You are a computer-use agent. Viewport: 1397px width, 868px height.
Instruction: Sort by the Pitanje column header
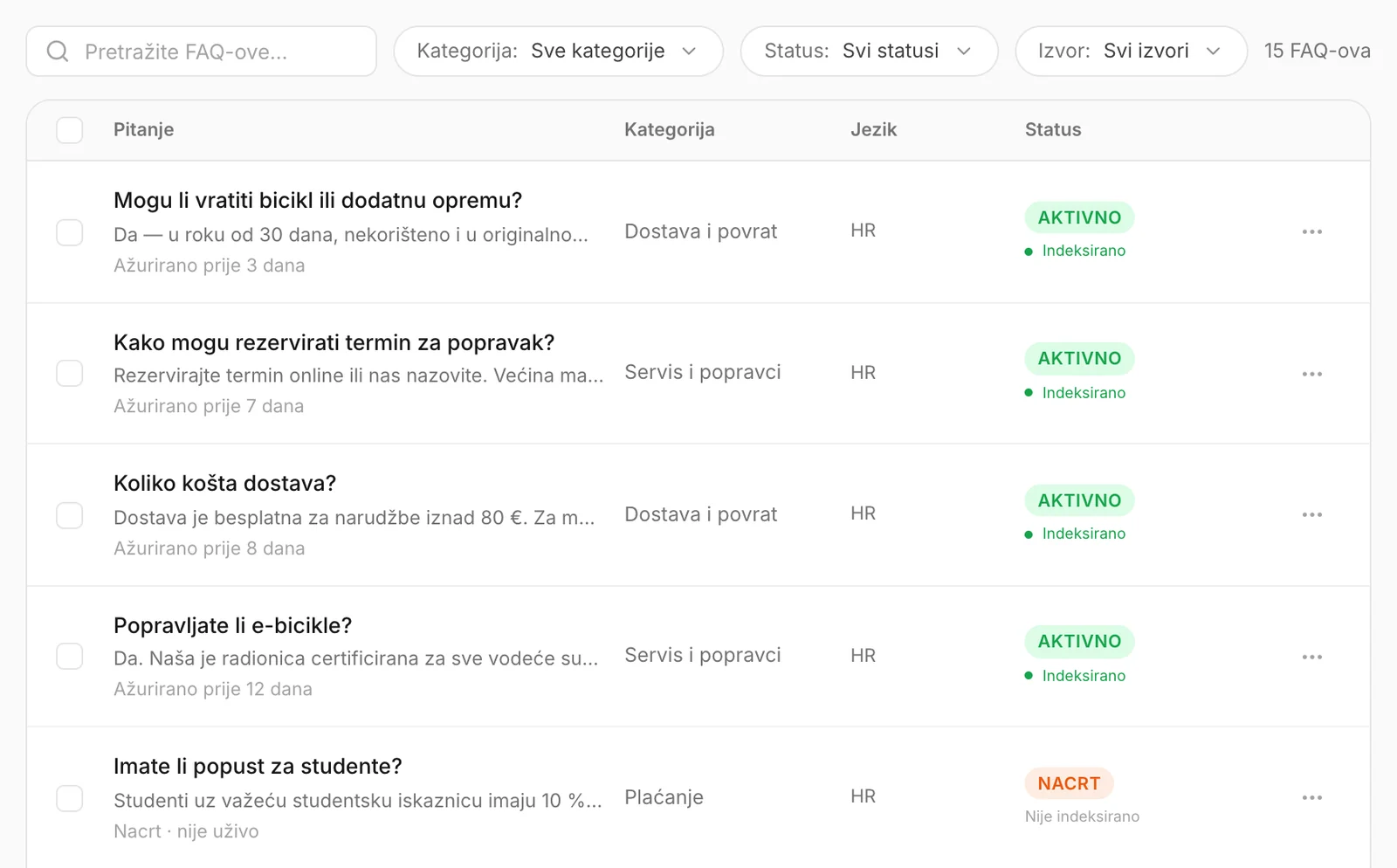click(144, 129)
